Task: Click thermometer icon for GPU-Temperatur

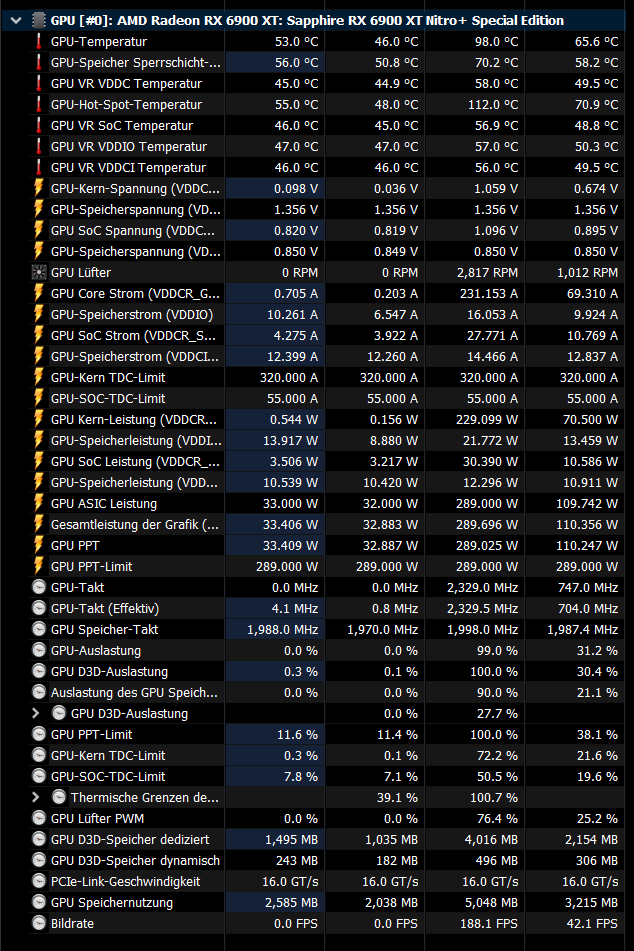Action: click(x=39, y=42)
